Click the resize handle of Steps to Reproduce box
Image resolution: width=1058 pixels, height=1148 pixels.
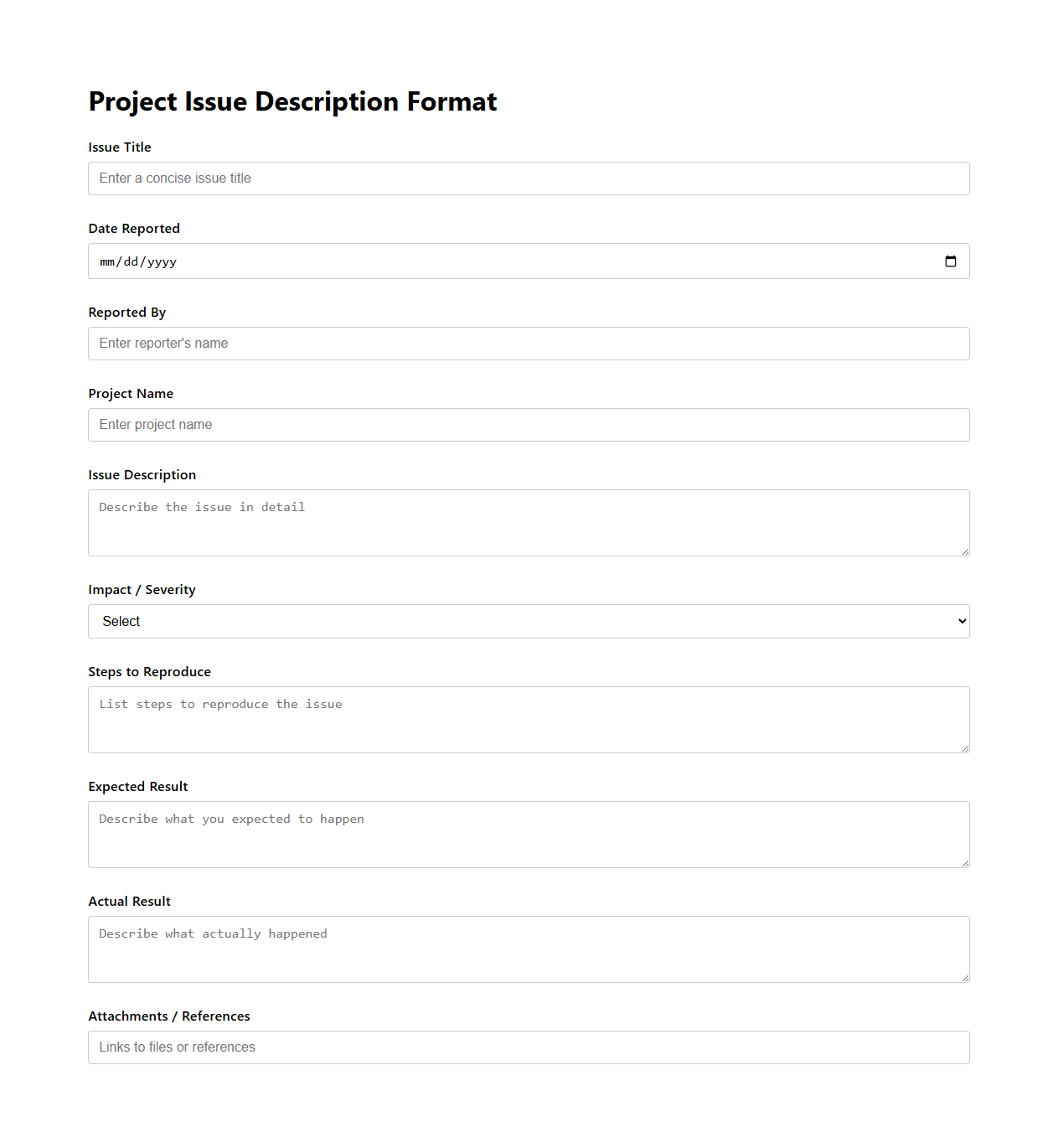[965, 748]
